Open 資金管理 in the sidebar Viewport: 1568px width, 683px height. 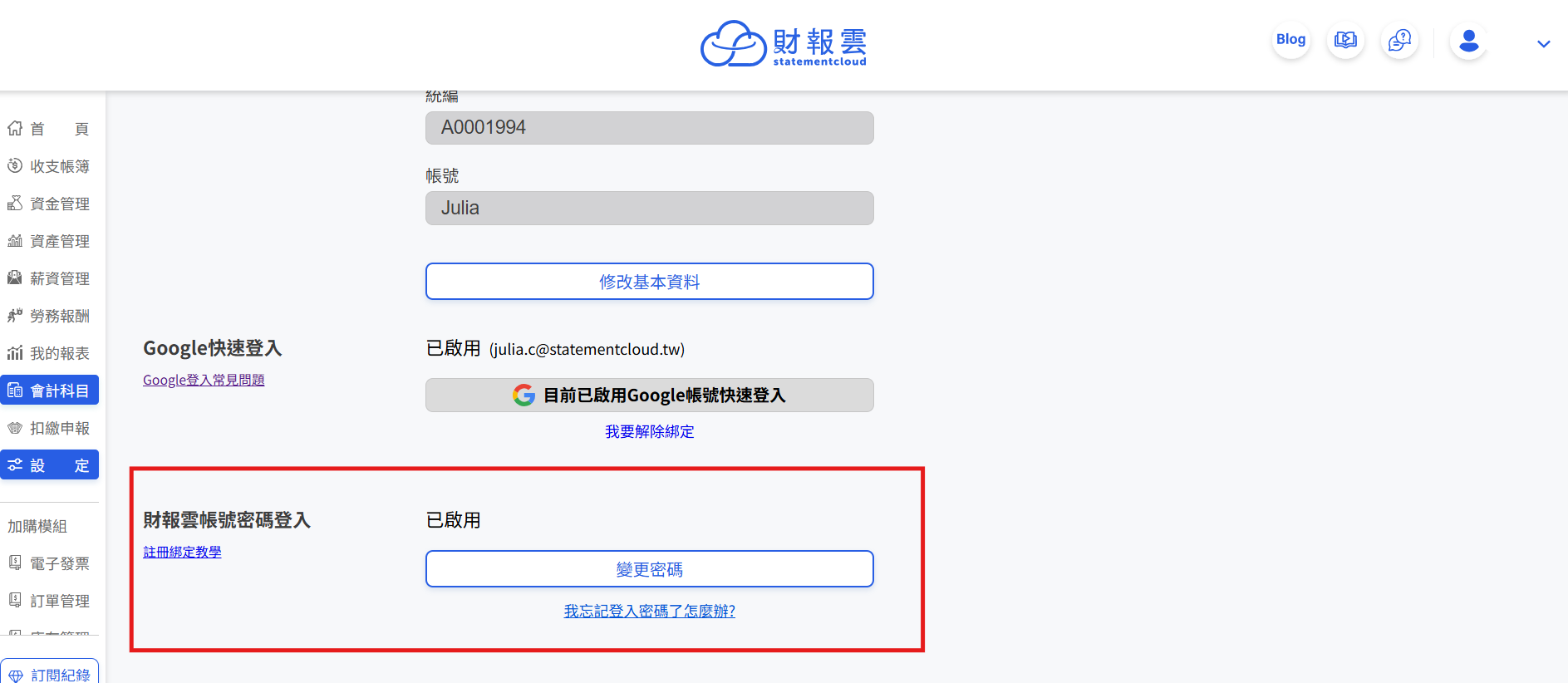(x=49, y=204)
